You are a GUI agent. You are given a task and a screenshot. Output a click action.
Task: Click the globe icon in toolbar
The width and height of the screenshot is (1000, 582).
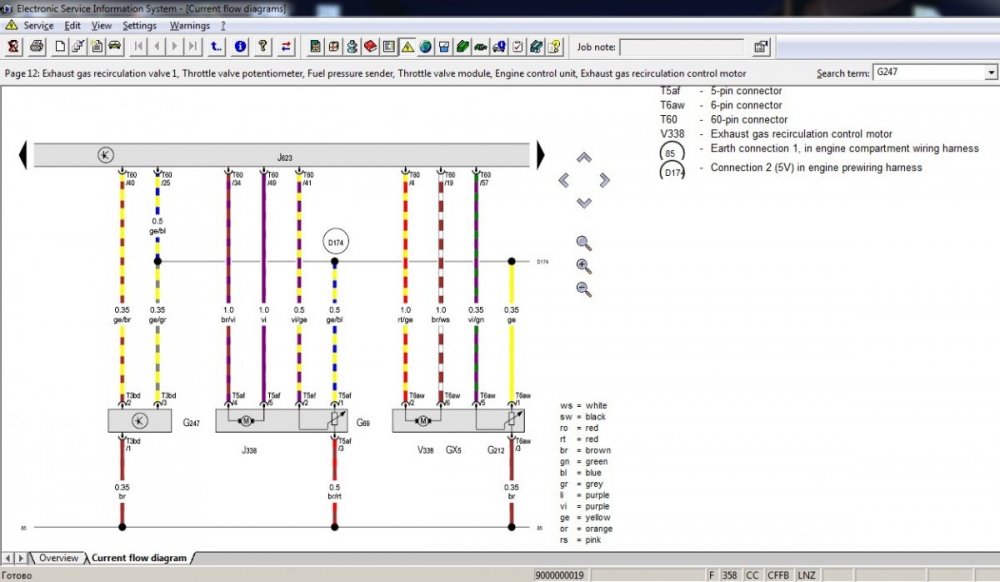tap(425, 46)
